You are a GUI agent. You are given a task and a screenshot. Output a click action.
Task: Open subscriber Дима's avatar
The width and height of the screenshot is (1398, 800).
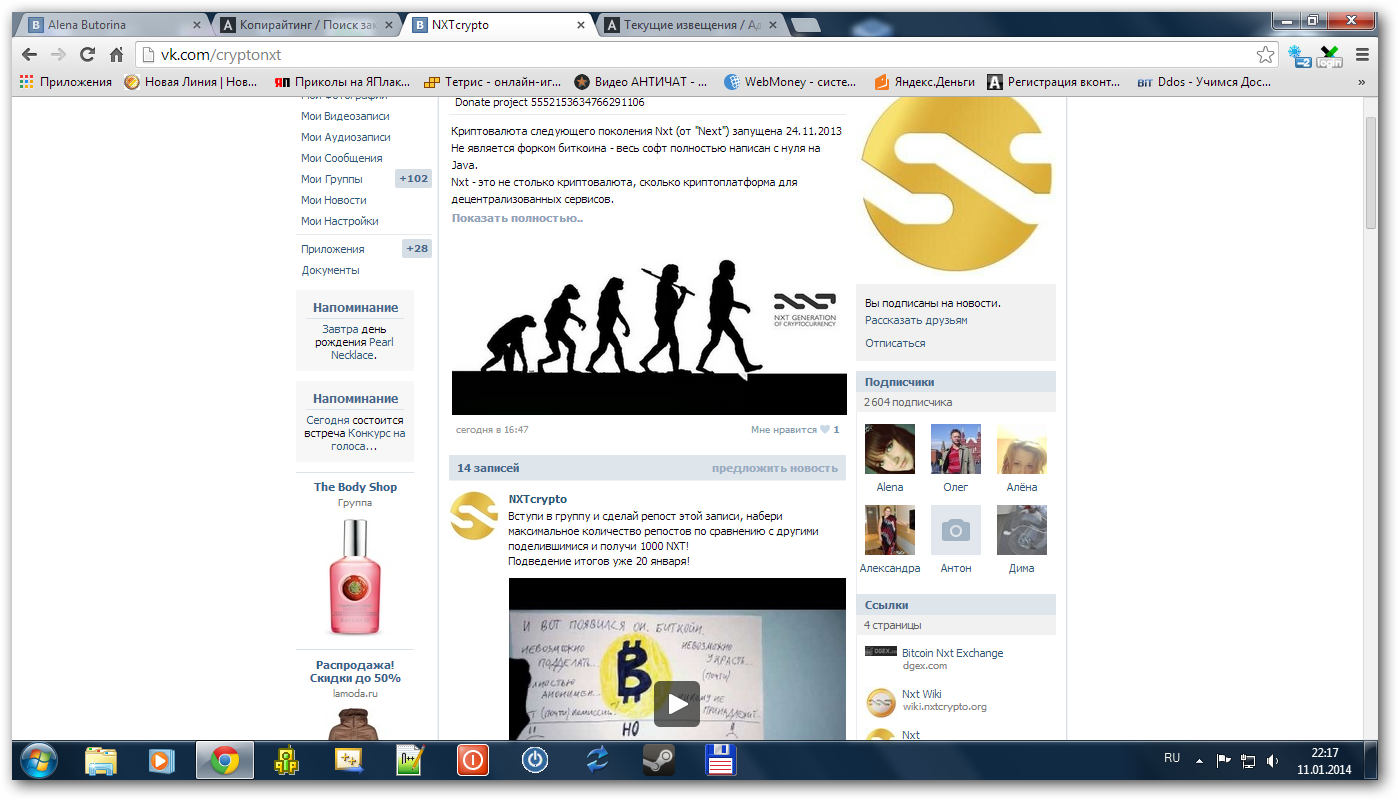(x=1022, y=530)
